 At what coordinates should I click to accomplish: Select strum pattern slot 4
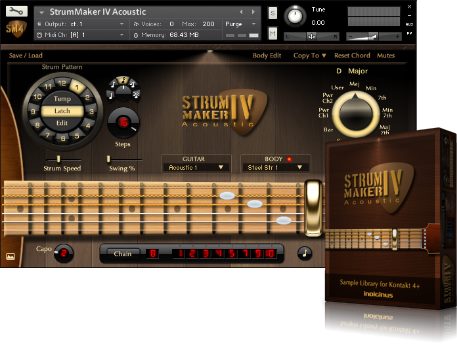(x=88, y=126)
